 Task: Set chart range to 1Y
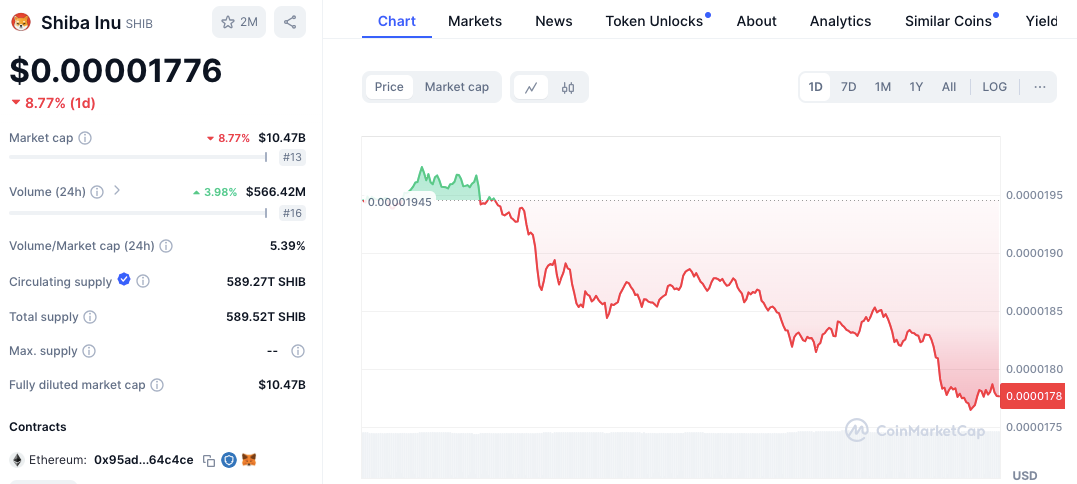pyautogui.click(x=916, y=87)
